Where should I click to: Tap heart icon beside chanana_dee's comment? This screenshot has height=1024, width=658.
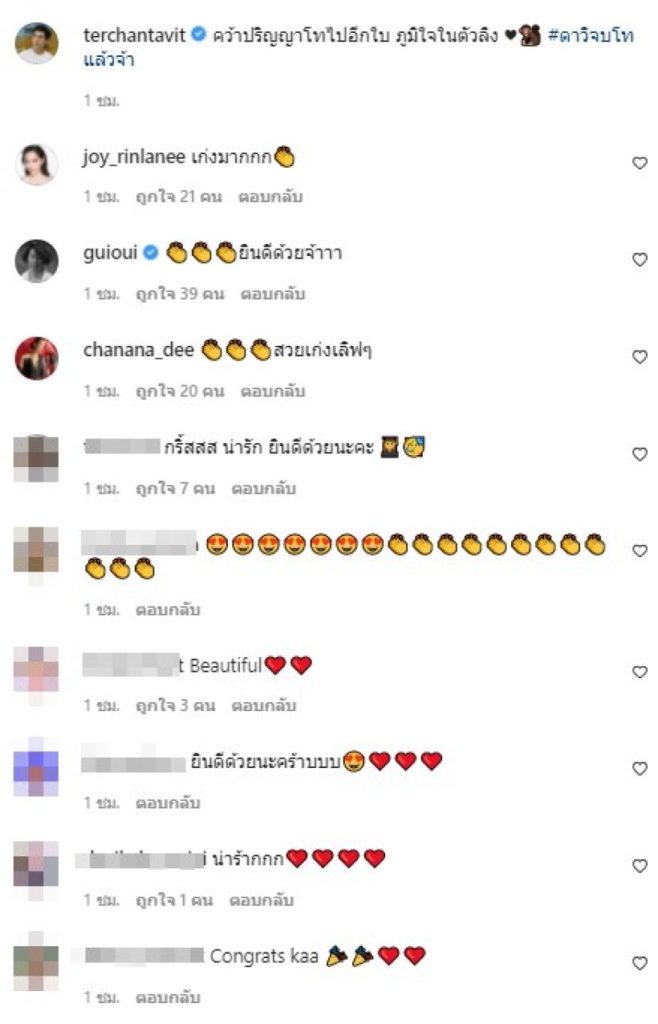pyautogui.click(x=640, y=357)
